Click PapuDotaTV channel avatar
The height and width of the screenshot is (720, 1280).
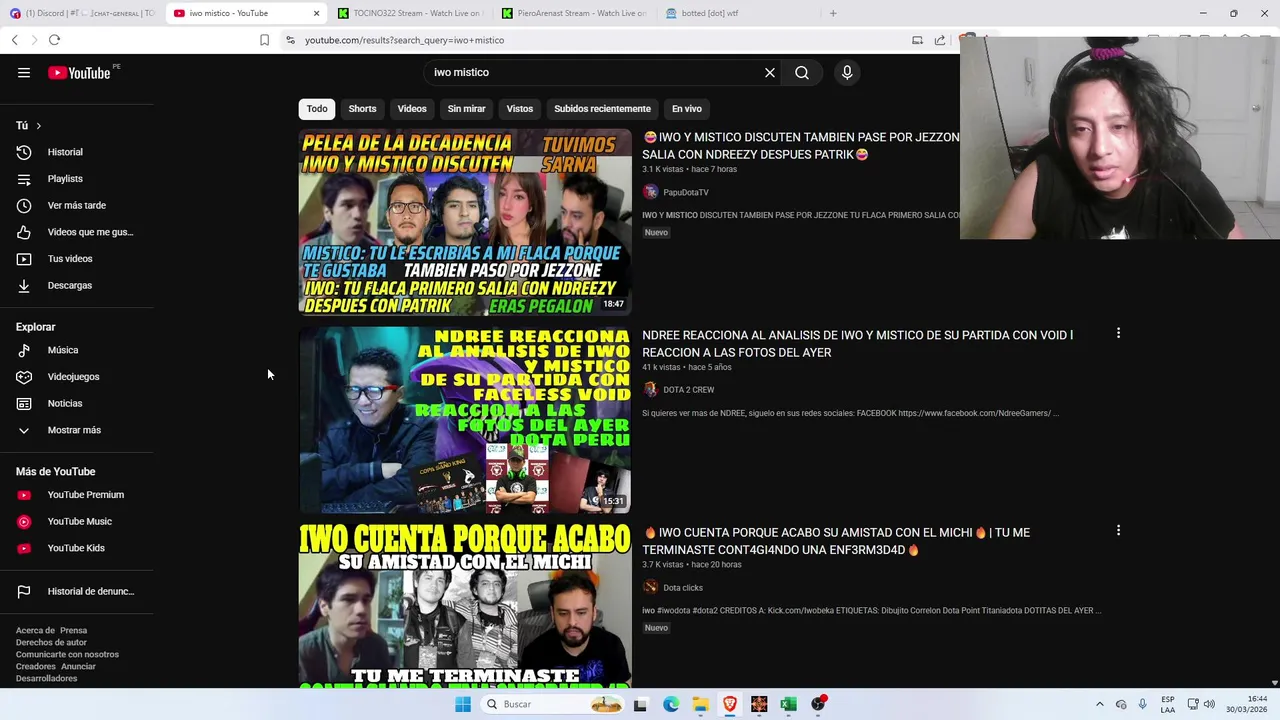(x=650, y=192)
